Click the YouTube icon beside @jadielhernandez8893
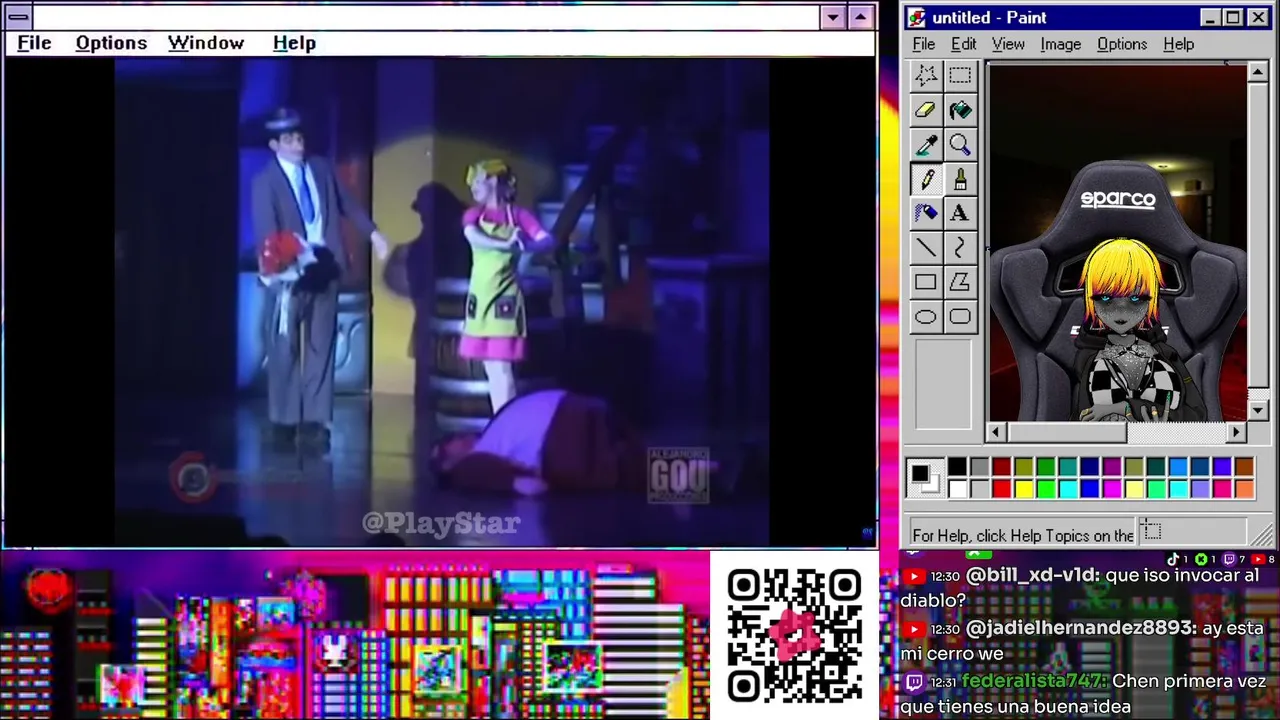The height and width of the screenshot is (720, 1280). [914, 629]
